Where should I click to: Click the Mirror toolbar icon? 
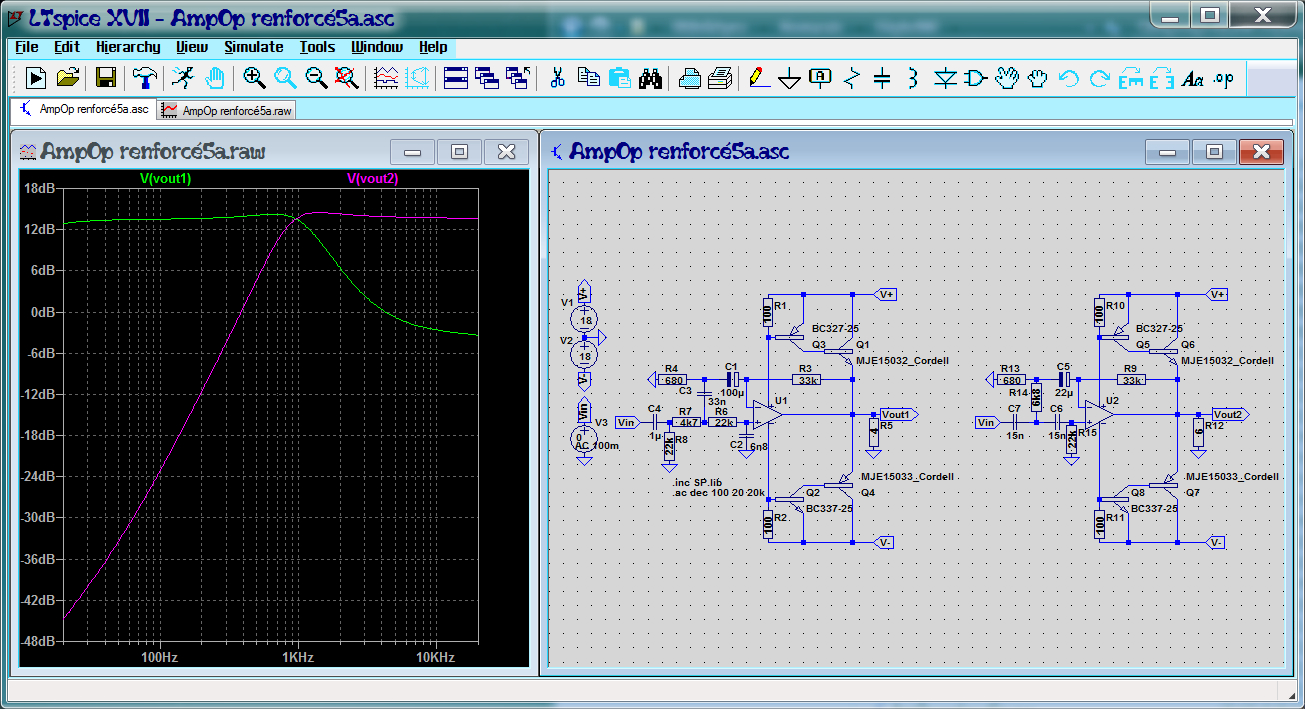(x=1162, y=78)
